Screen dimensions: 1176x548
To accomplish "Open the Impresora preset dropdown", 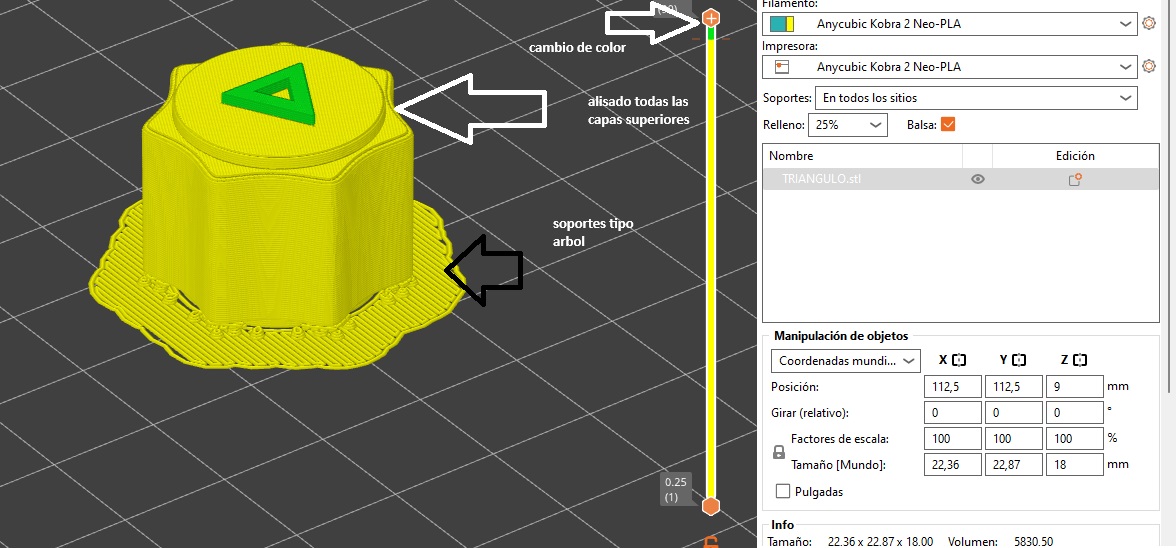I will point(948,67).
